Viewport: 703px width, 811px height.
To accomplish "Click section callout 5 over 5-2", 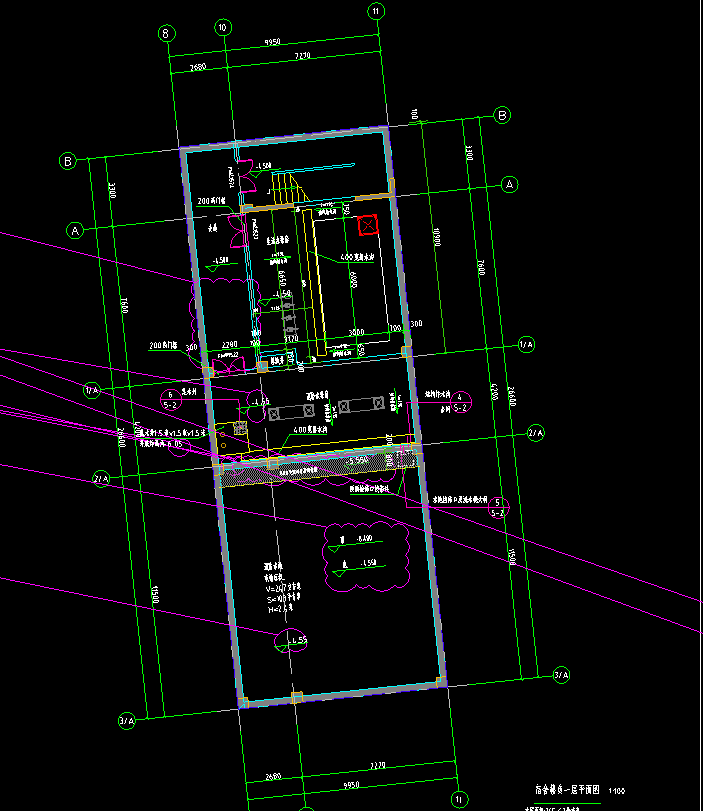I will coord(497,507).
